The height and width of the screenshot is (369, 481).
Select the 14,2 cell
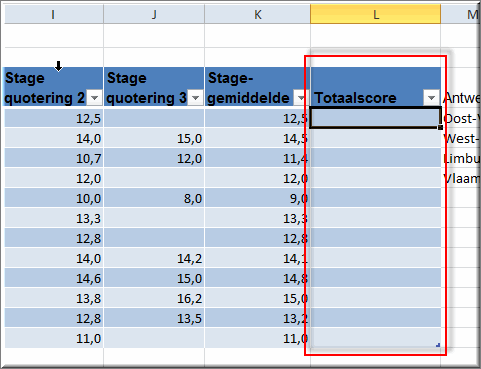[154, 258]
